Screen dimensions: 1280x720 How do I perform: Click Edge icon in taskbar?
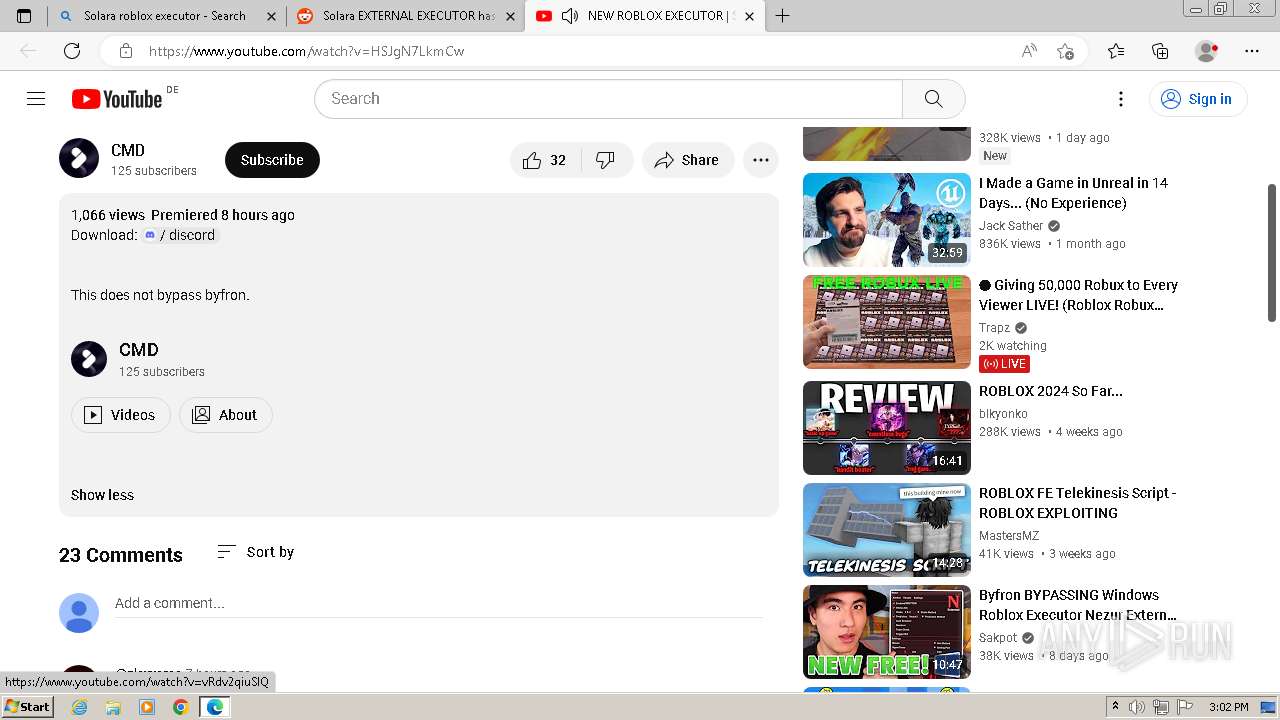[x=214, y=707]
